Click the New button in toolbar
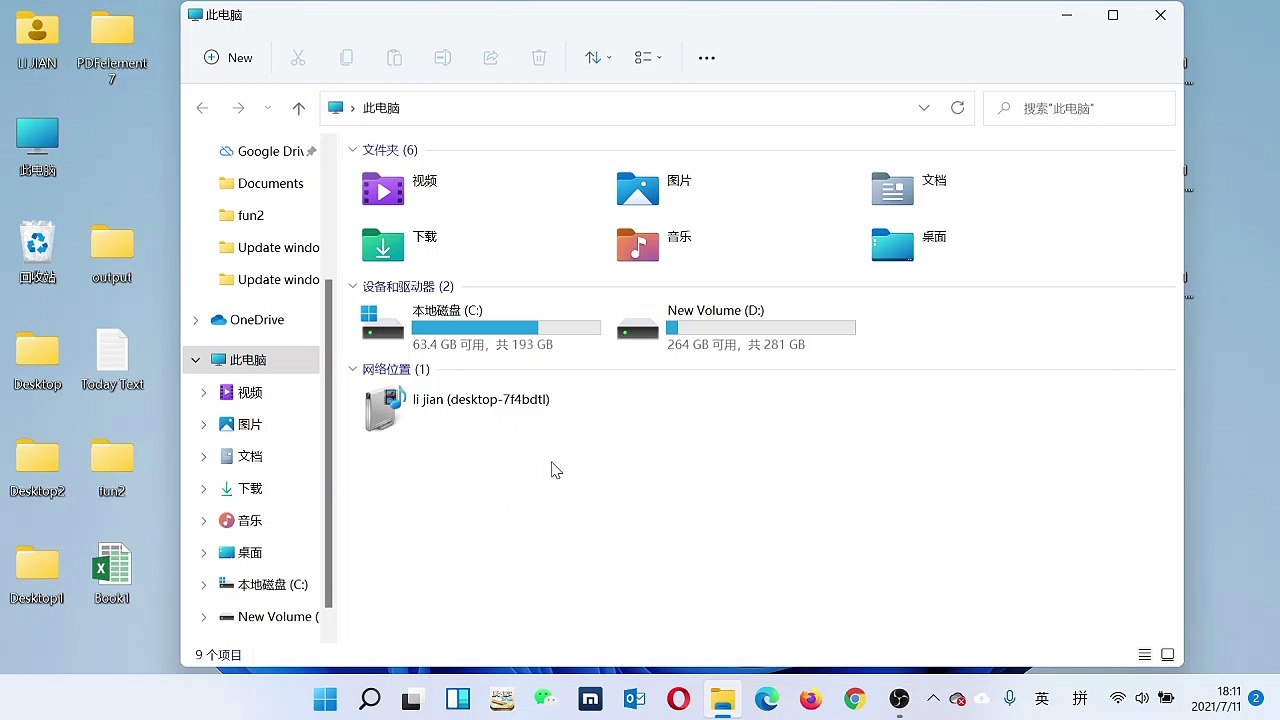Viewport: 1280px width, 720px height. coord(228,58)
